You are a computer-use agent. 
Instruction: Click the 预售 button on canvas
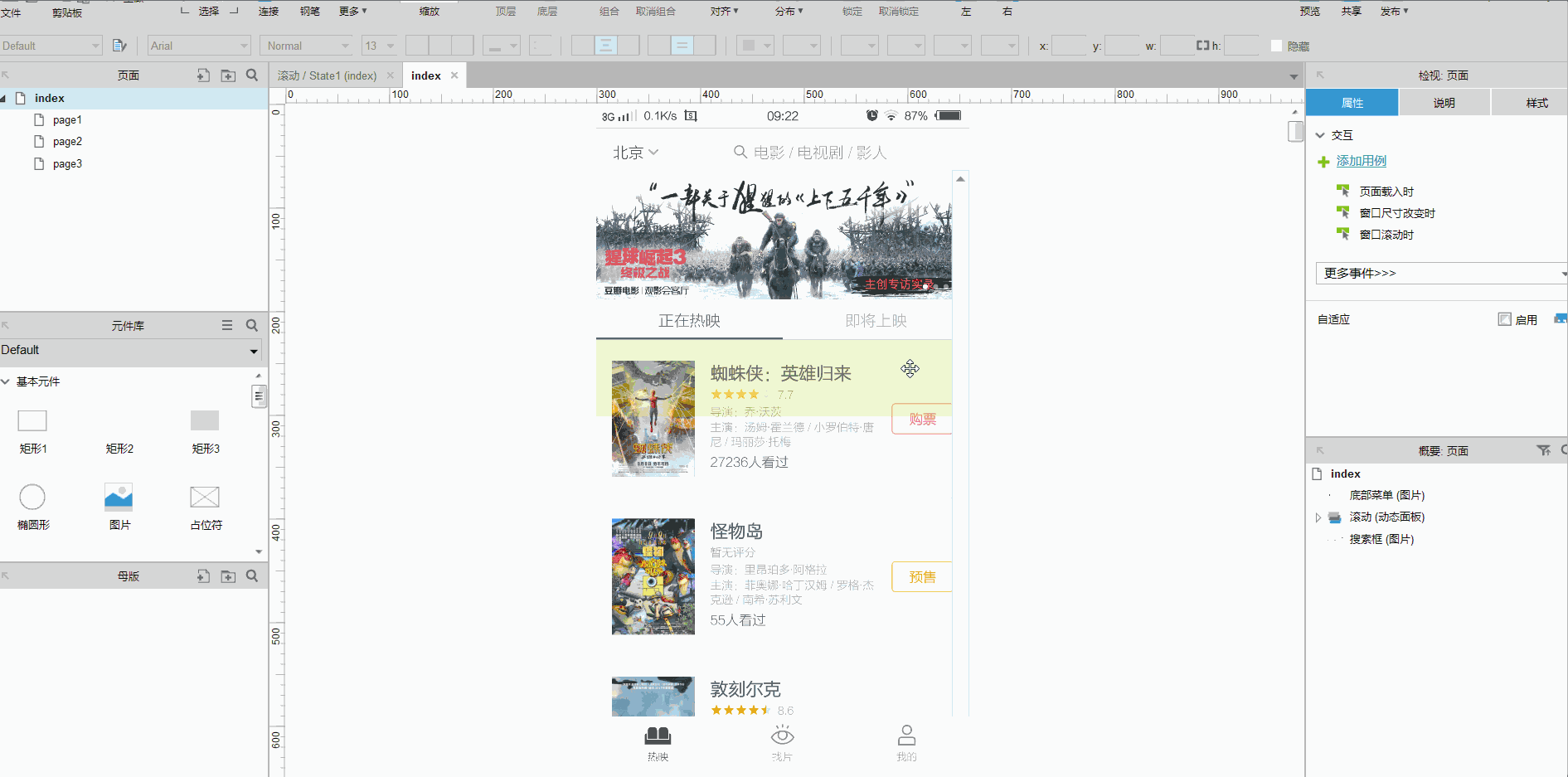coord(921,576)
